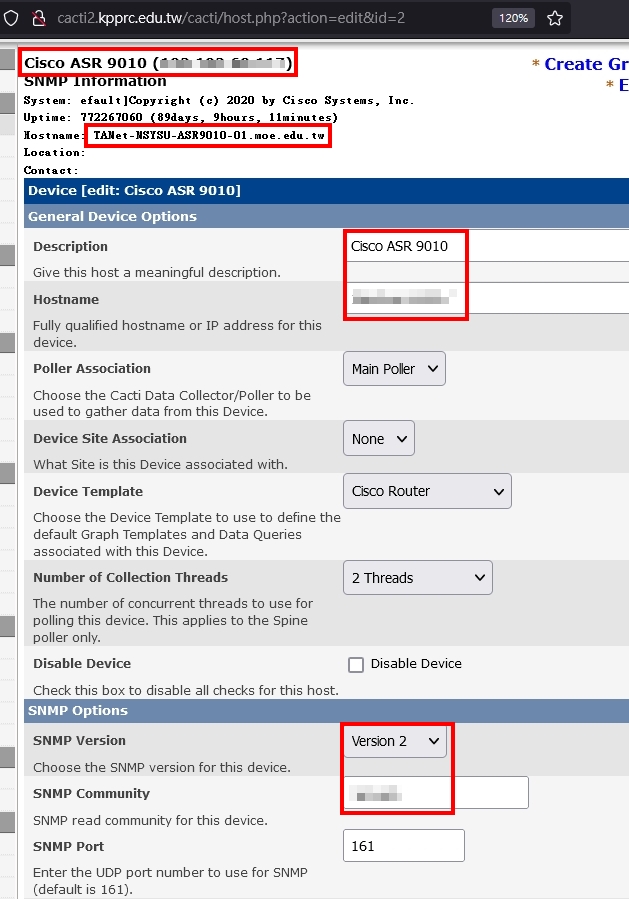Screen dimensions: 629x899
Task: Toggle the Disable Device checkbox
Action: pyautogui.click(x=356, y=665)
